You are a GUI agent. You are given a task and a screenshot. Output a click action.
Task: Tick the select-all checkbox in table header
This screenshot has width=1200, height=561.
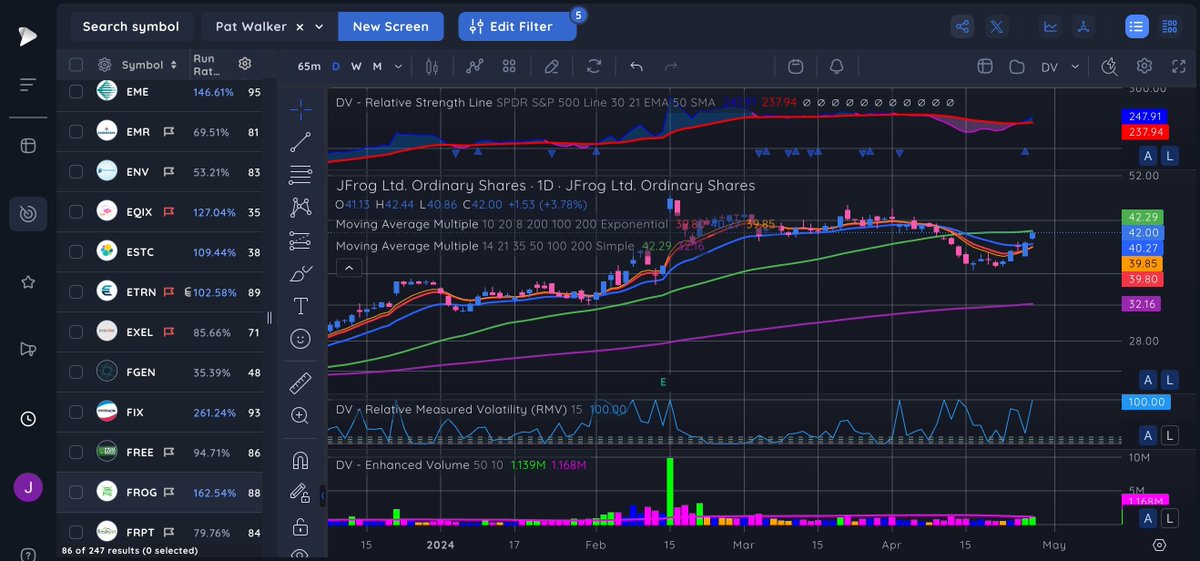[76, 64]
